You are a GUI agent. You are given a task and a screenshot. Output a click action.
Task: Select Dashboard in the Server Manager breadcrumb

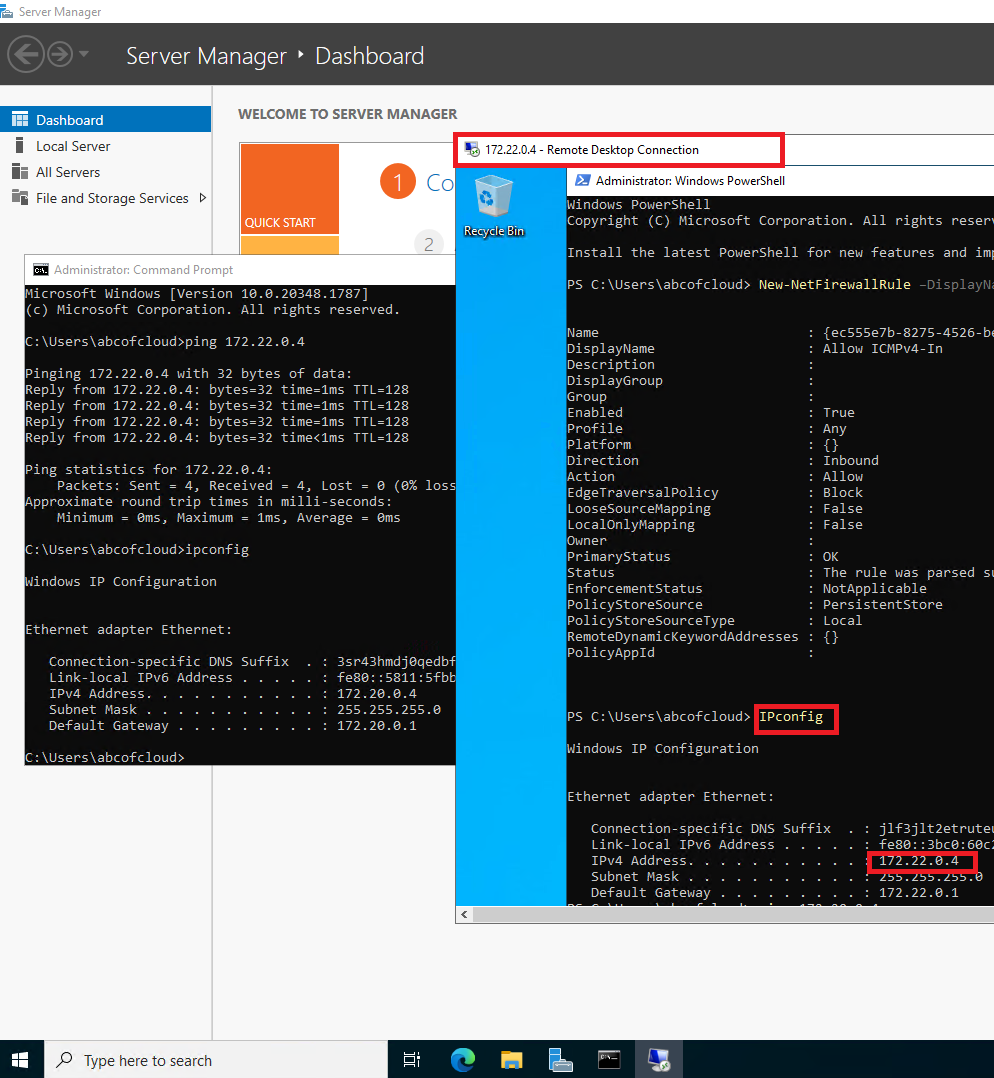click(x=369, y=56)
